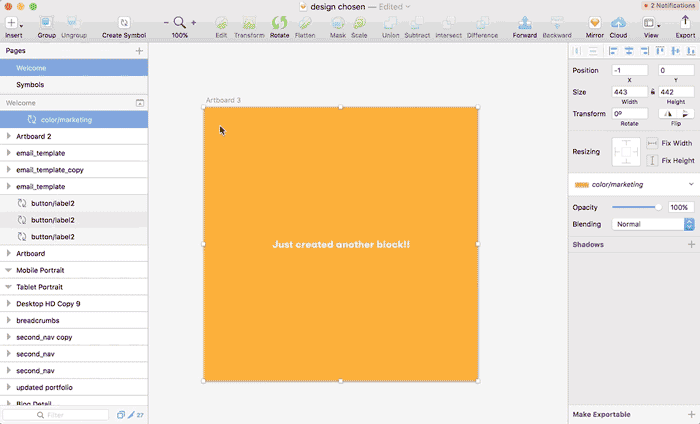Click the Create Symbol icon
The image size is (700, 424).
pyautogui.click(x=123, y=23)
